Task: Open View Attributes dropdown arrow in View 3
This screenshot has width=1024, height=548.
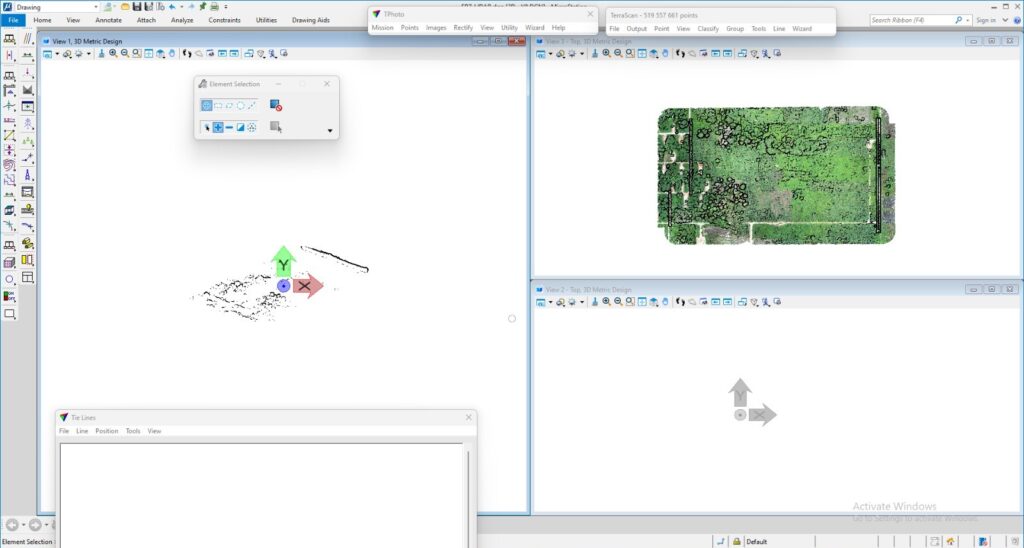Action: click(551, 54)
